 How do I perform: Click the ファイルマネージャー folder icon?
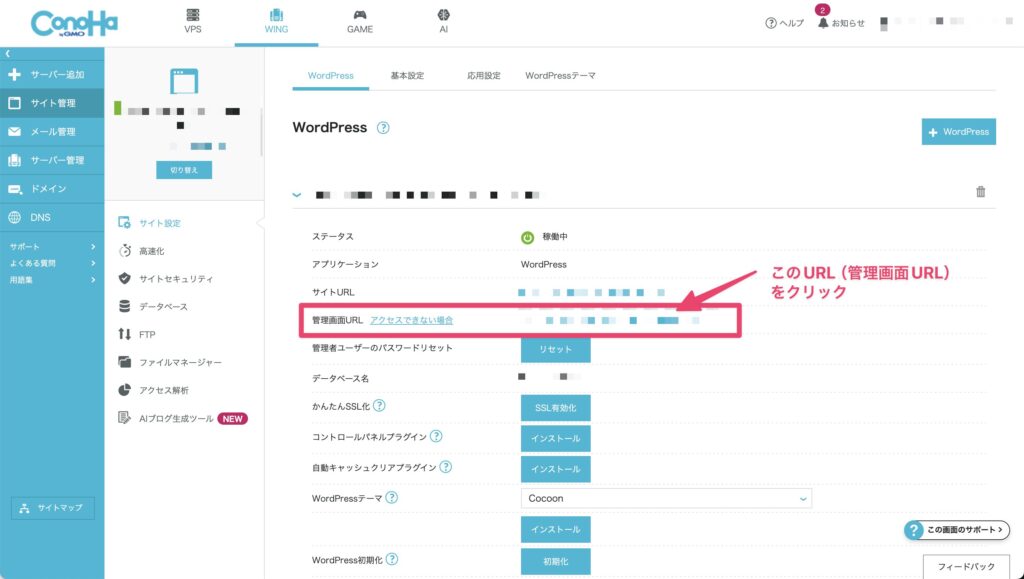point(124,362)
